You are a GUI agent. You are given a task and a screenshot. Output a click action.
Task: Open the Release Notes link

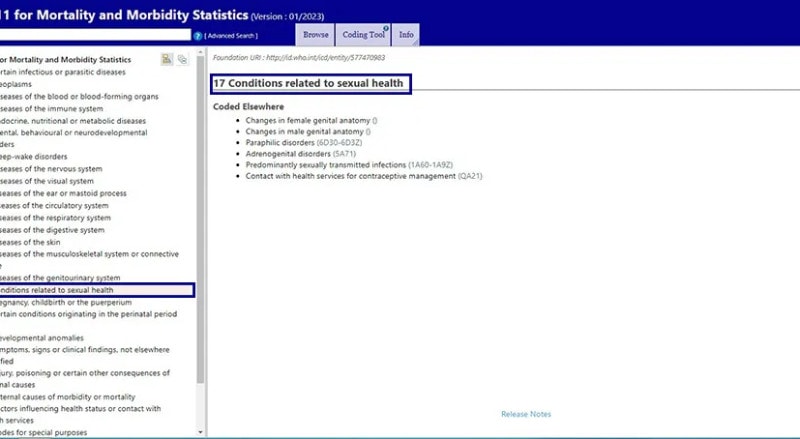click(526, 414)
